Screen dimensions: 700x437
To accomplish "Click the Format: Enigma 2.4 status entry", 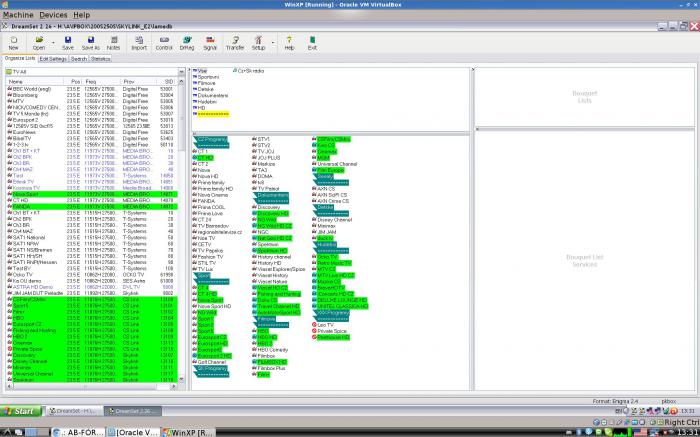I will tap(616, 401).
